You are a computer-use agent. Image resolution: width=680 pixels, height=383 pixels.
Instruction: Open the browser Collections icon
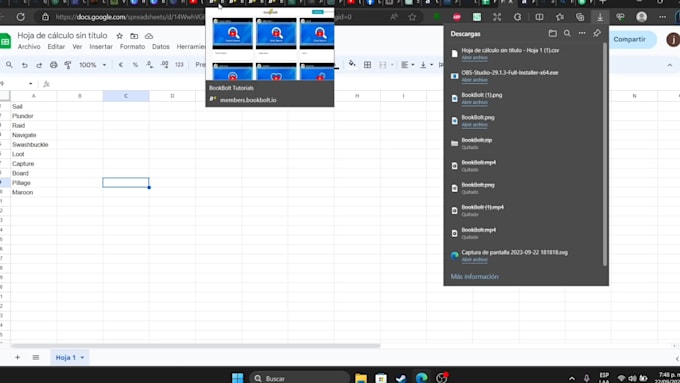tap(580, 17)
